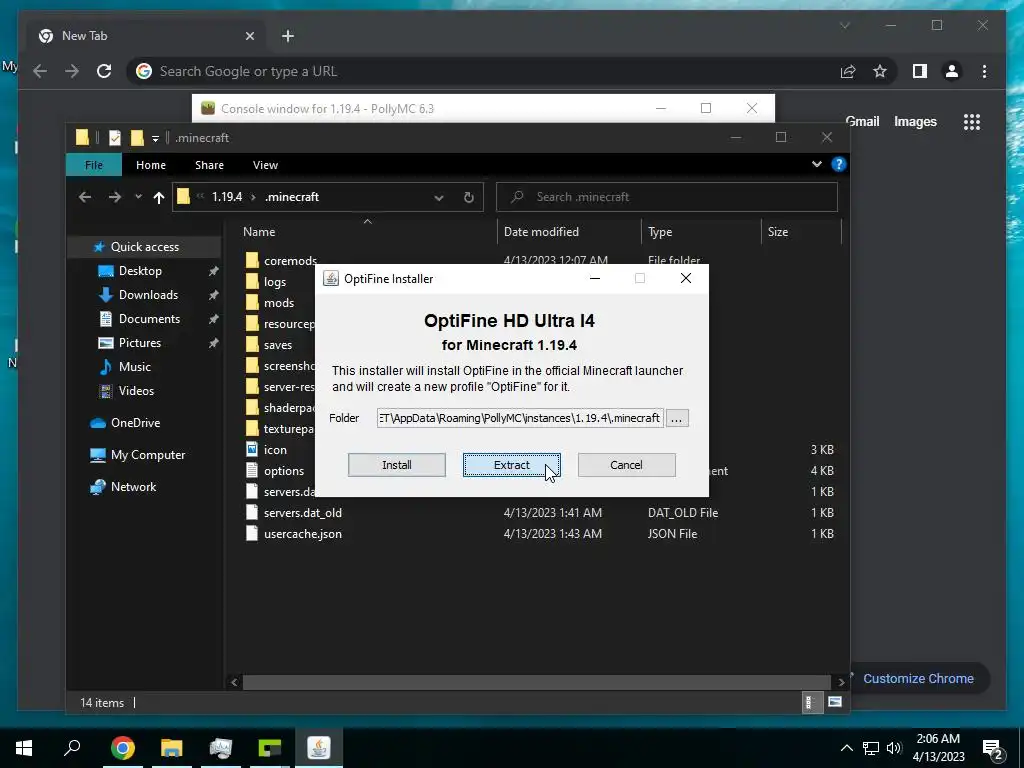This screenshot has width=1024, height=768.
Task: Select servers.dat_old file
Action: pos(302,513)
